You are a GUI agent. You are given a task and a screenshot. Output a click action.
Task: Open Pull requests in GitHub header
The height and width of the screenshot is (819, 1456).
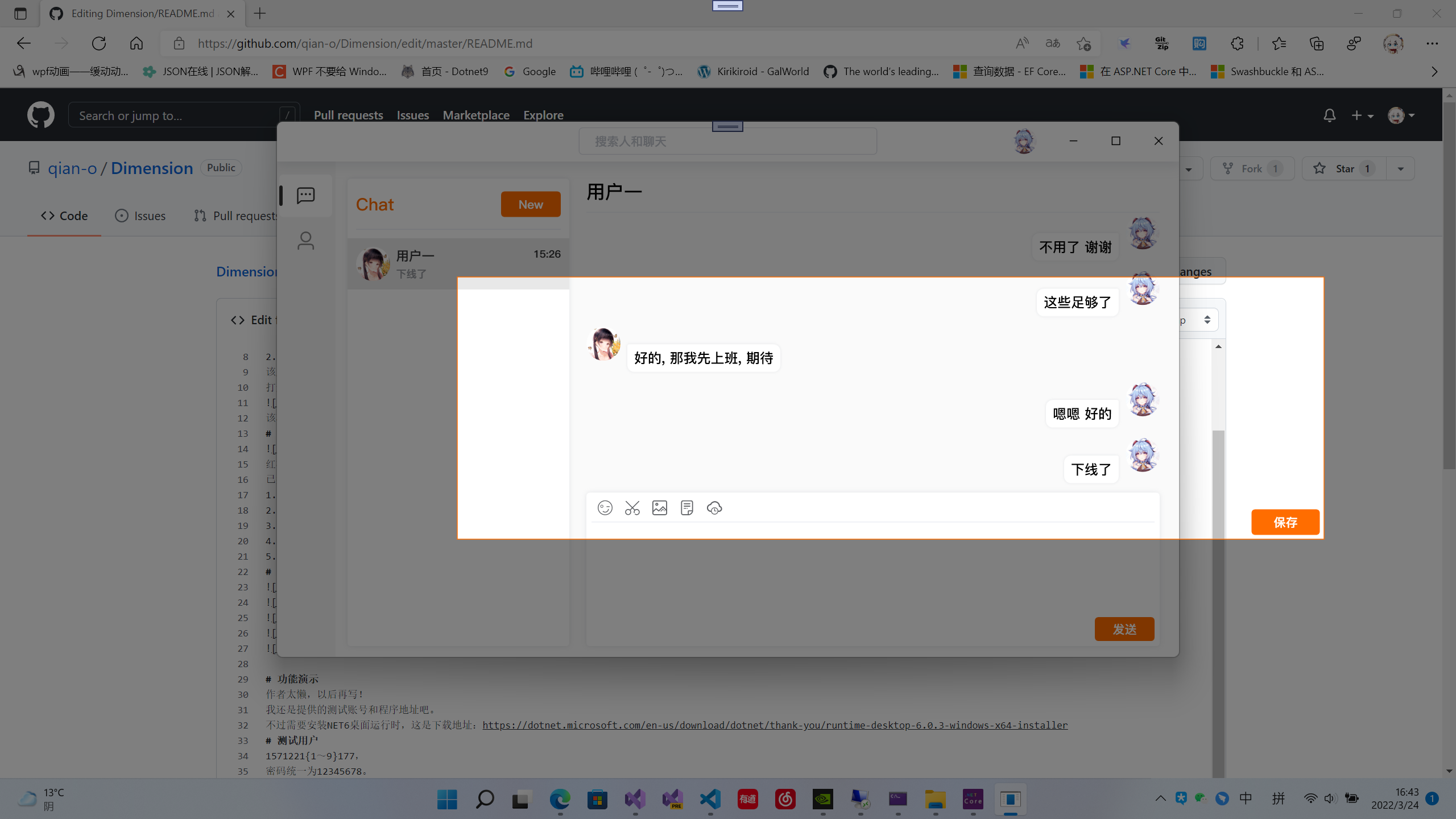[348, 115]
